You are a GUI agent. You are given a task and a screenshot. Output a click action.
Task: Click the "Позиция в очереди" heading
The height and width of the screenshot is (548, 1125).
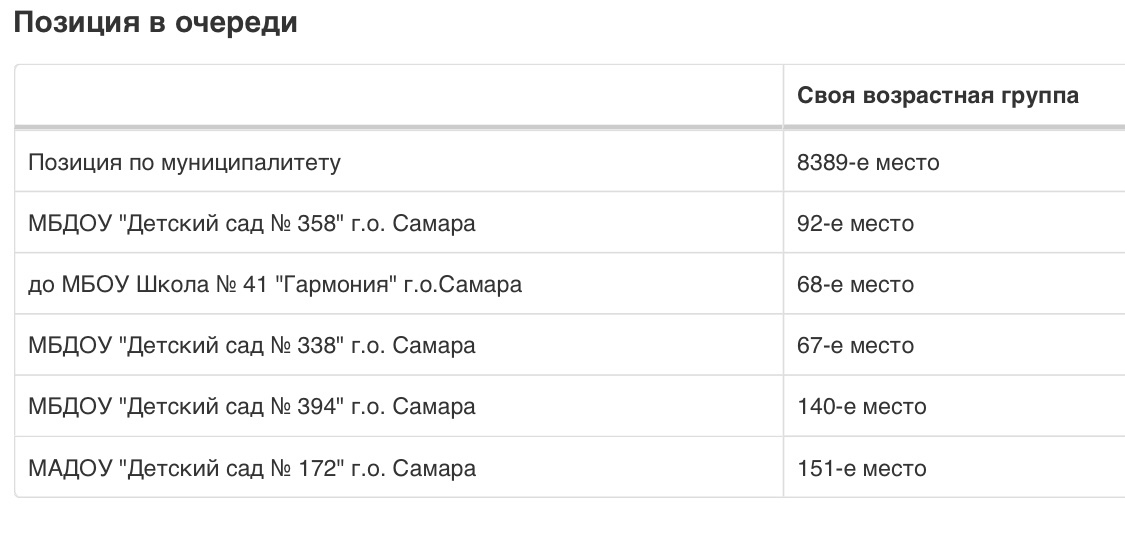[x=155, y=23]
